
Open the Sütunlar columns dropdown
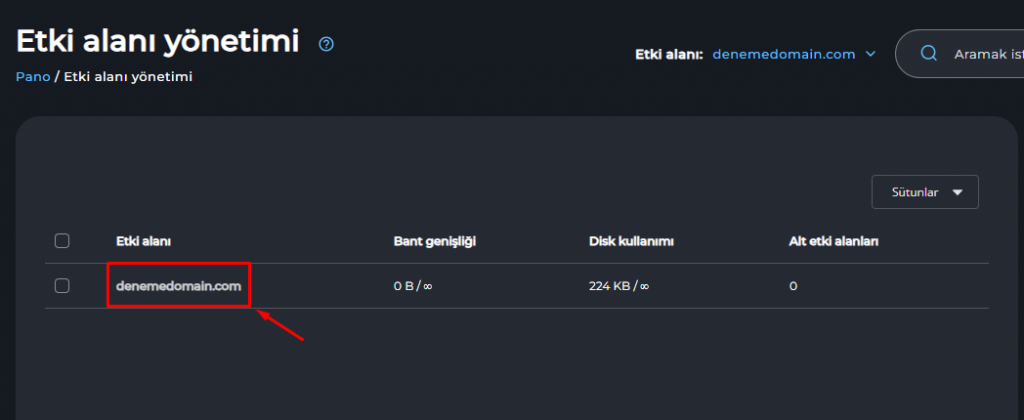[925, 192]
